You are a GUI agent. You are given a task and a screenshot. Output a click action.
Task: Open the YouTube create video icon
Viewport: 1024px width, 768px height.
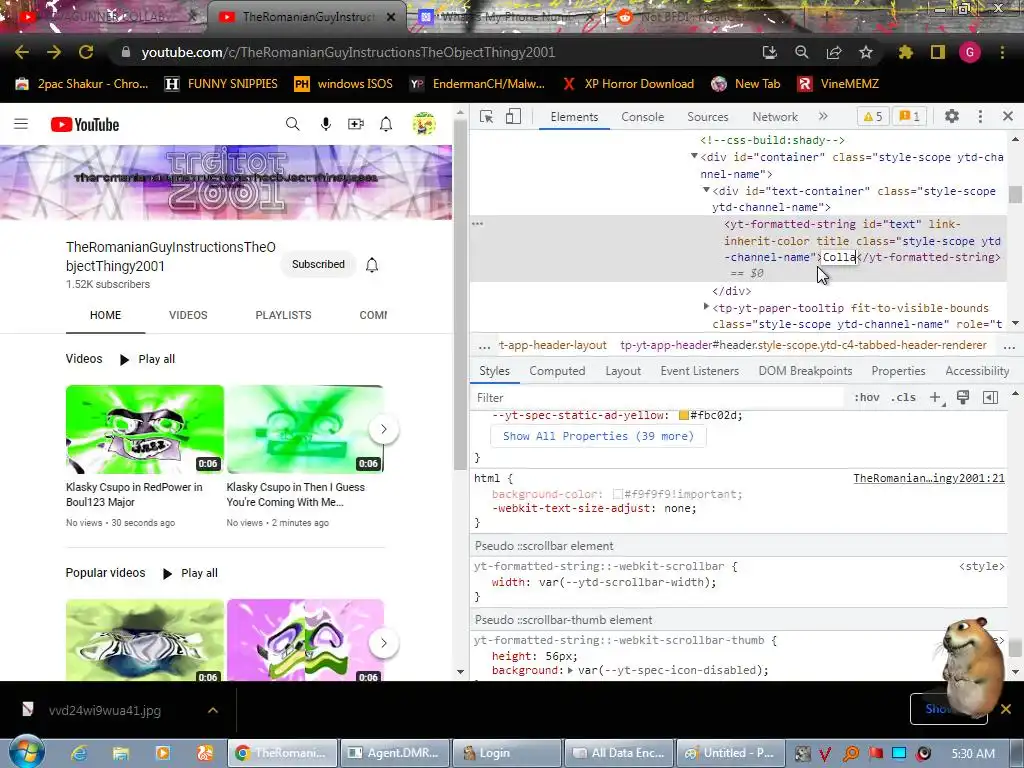(x=356, y=124)
